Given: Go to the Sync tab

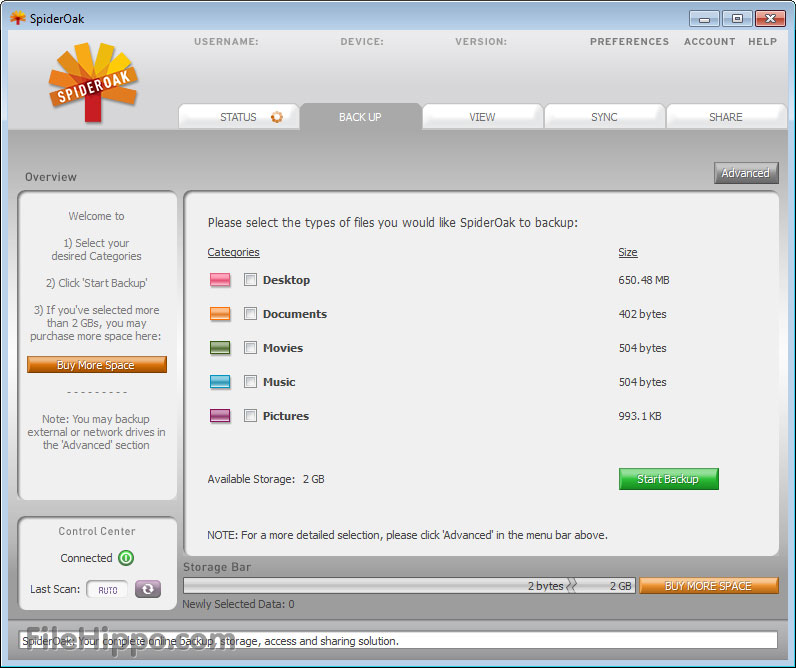Looking at the screenshot, I should pyautogui.click(x=604, y=117).
